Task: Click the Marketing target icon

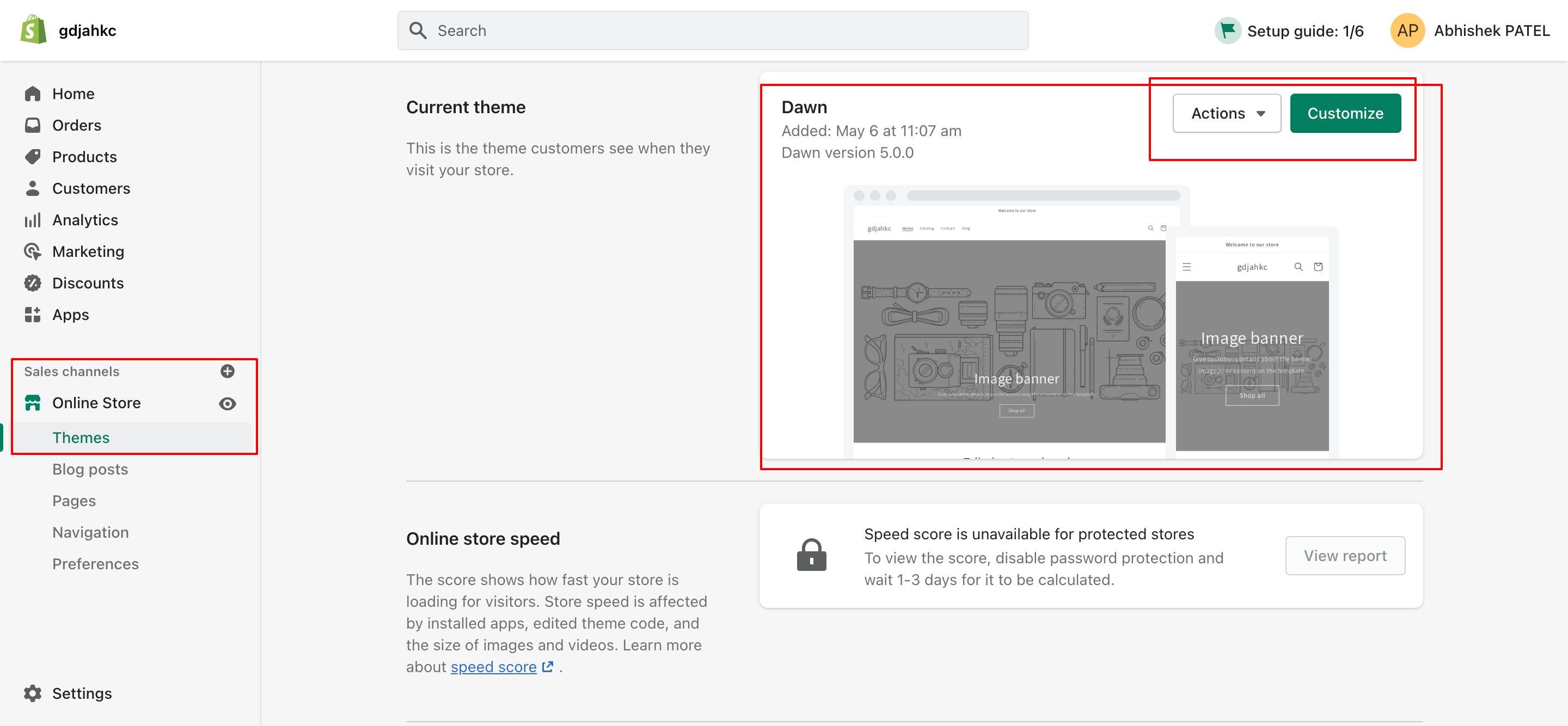Action: tap(32, 251)
